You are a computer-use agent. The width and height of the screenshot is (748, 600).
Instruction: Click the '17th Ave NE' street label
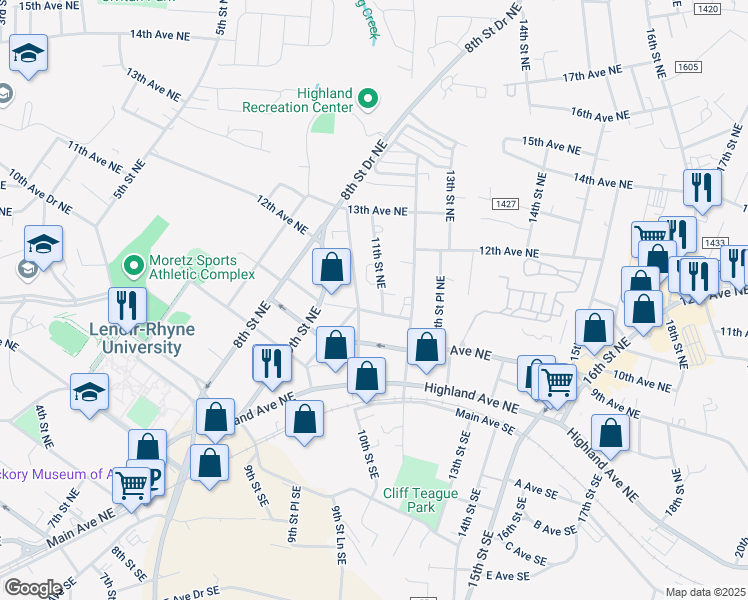coord(592,73)
